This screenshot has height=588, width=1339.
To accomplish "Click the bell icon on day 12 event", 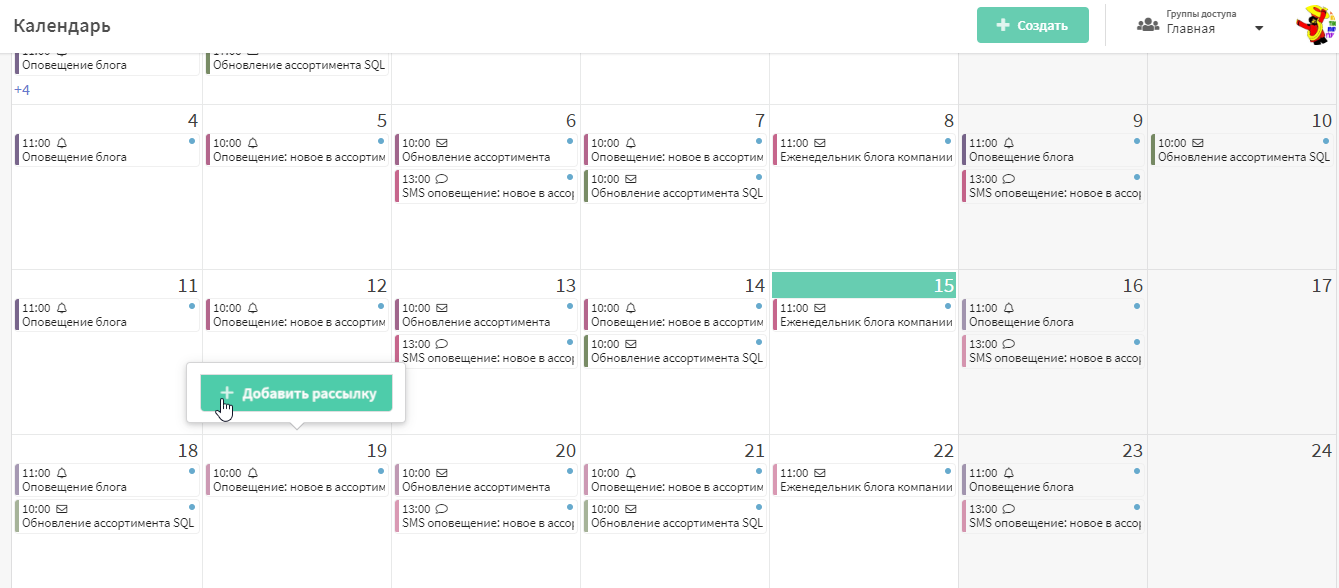I will (252, 308).
